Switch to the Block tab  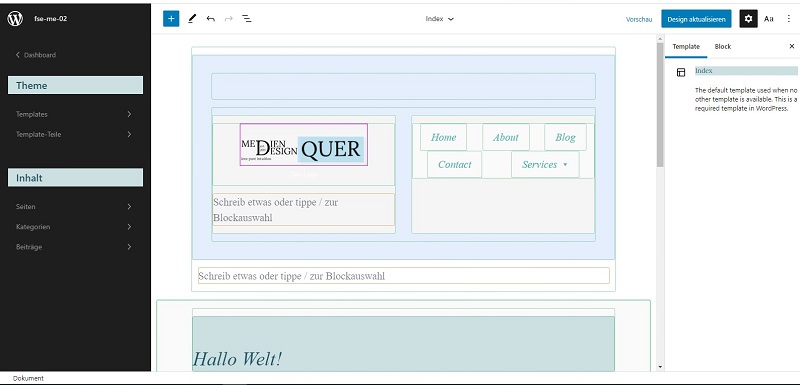click(x=722, y=46)
